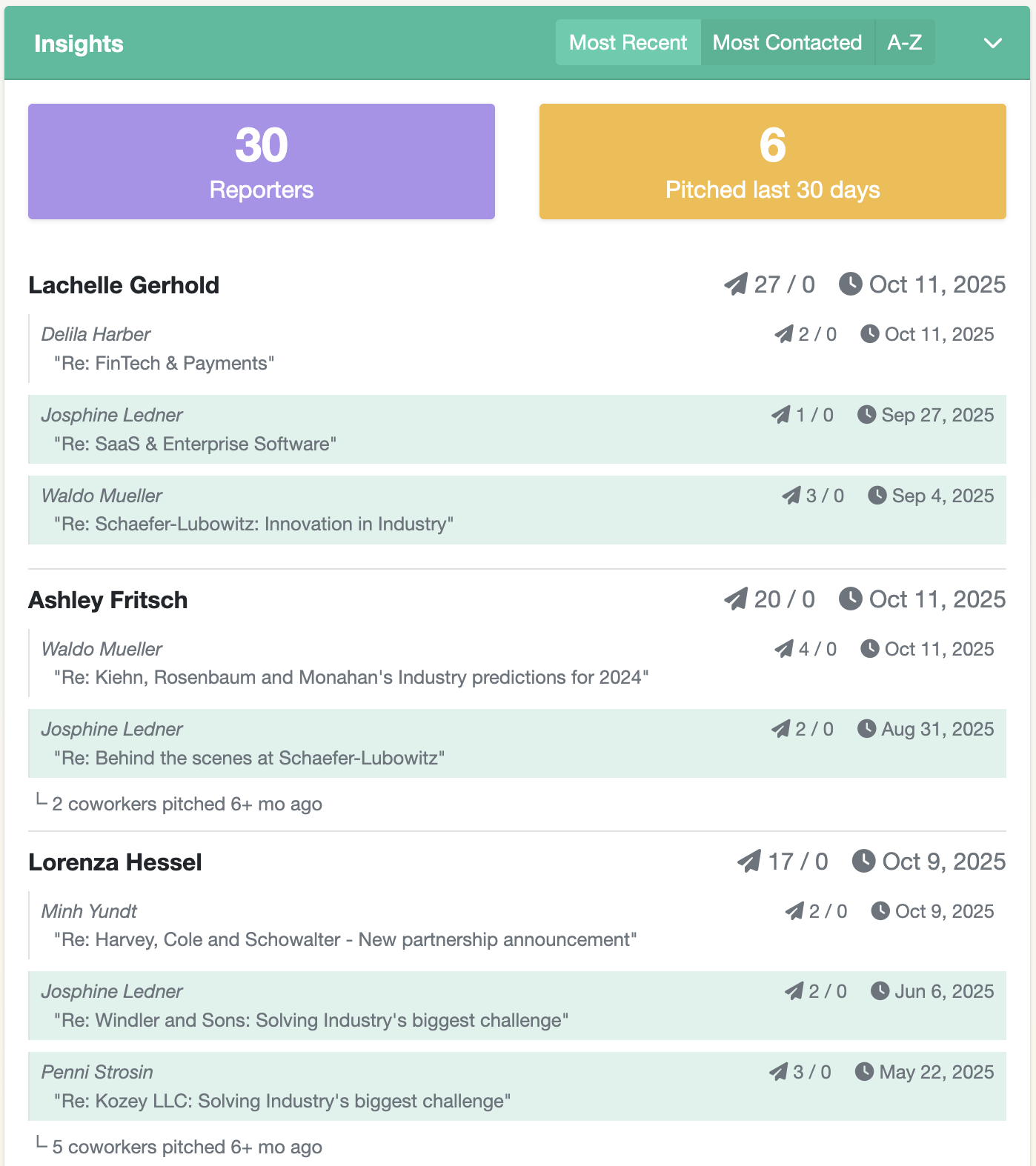Open the 30 Reporters summary card
This screenshot has width=1036, height=1166.
point(262,161)
